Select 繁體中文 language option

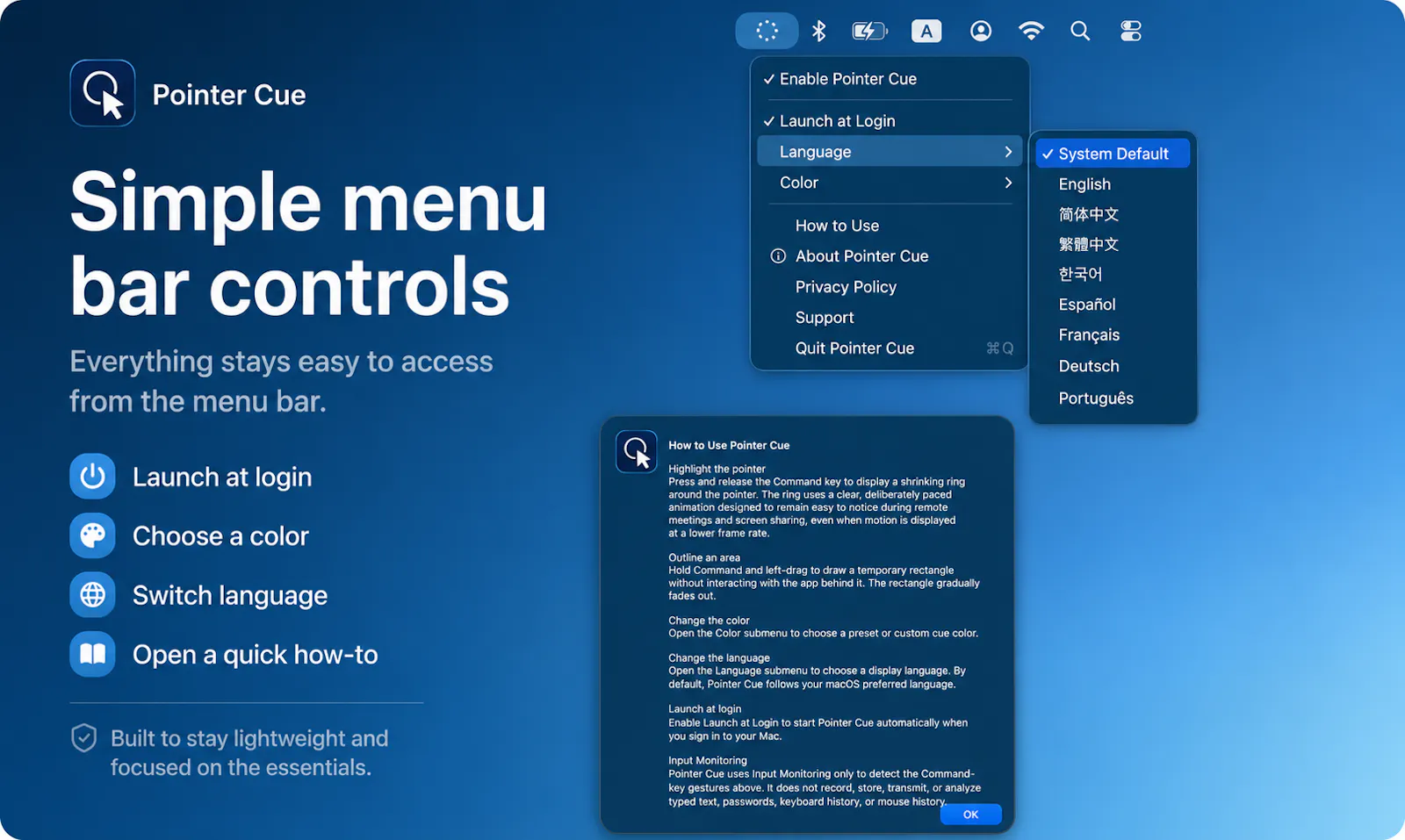[x=1113, y=244]
